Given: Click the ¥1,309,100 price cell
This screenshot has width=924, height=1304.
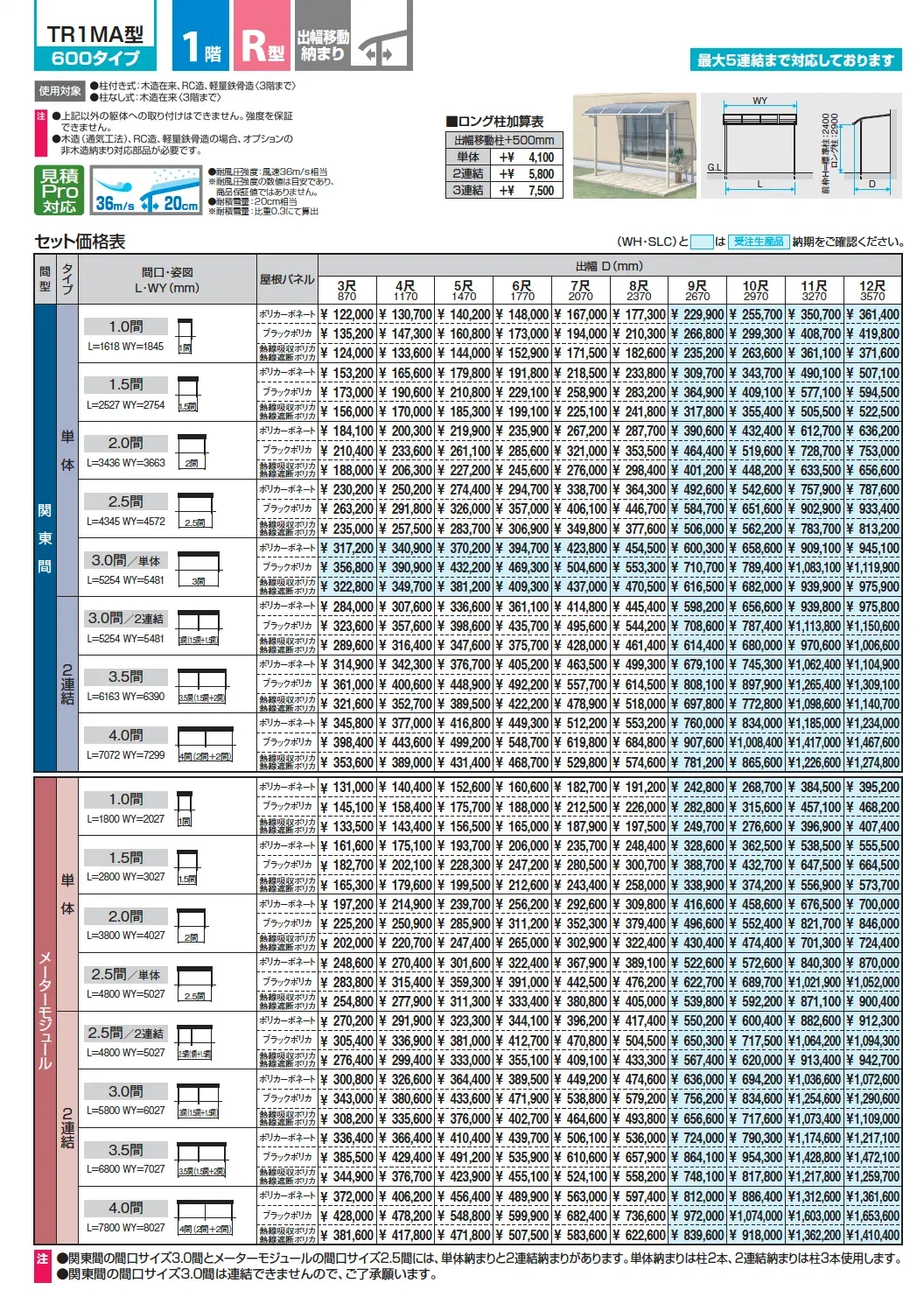Looking at the screenshot, I should [x=872, y=684].
